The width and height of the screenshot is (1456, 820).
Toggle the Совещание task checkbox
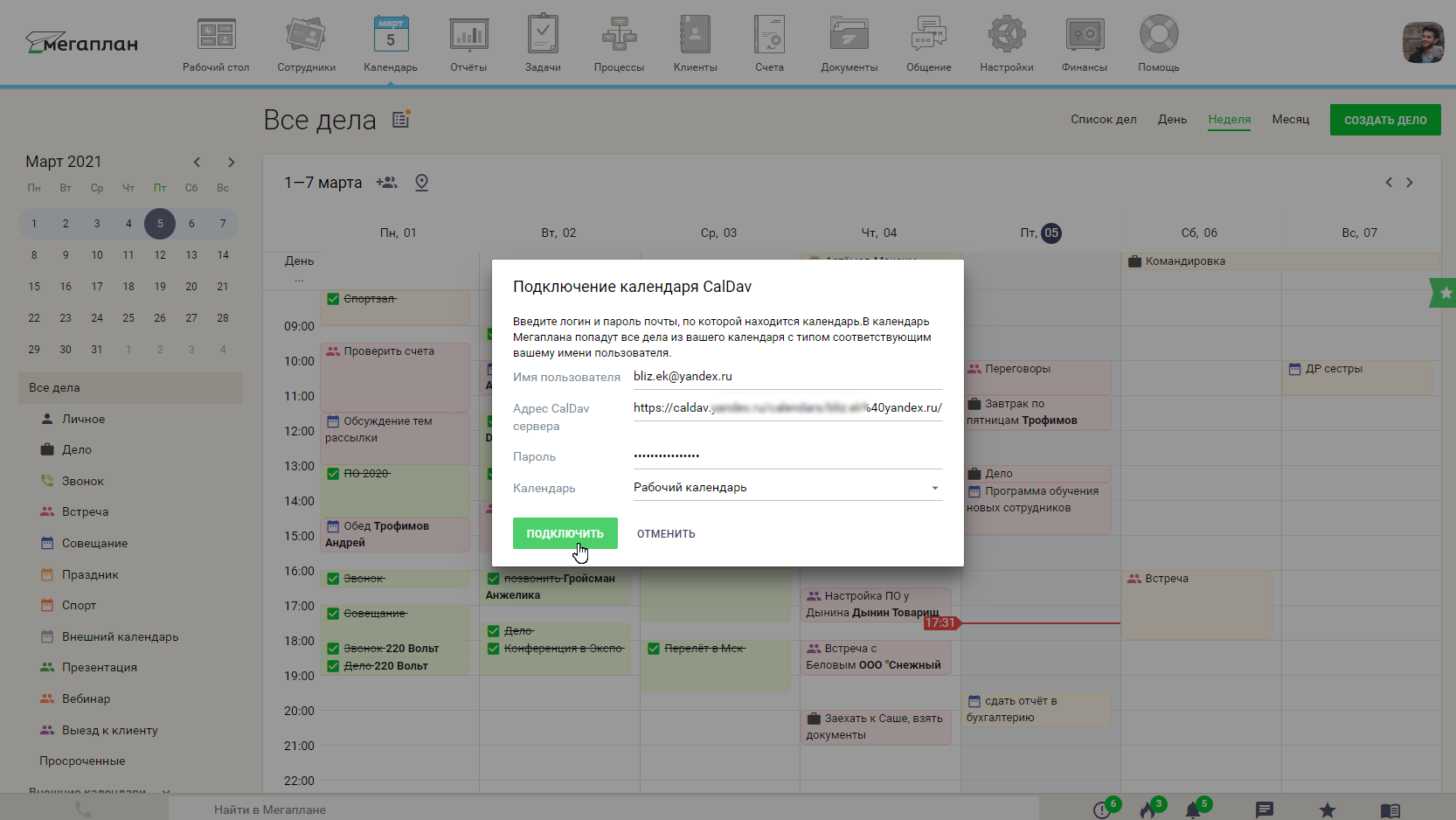pos(333,614)
